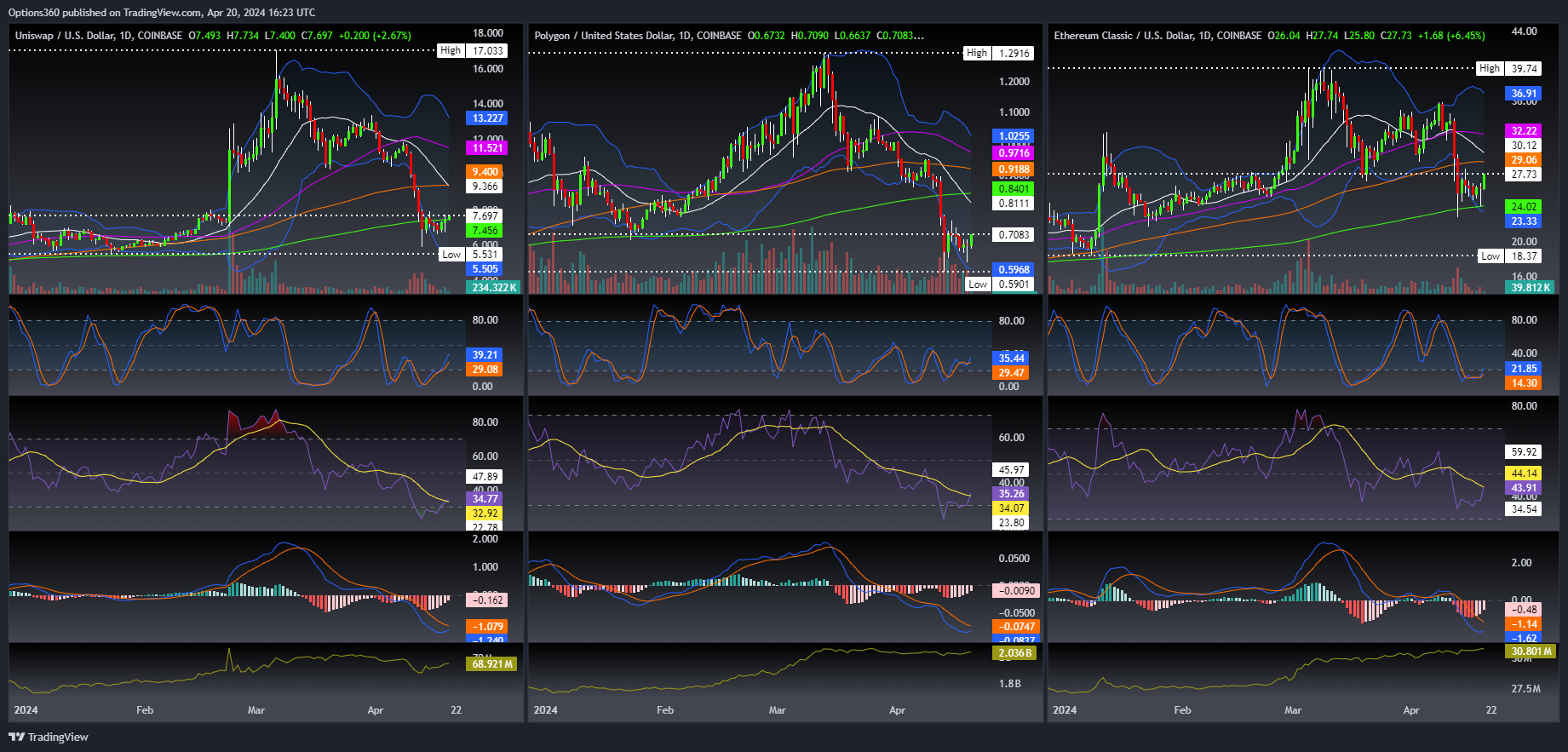Click the purple 35.26 RSI label
This screenshot has width=1568, height=752.
pos(1012,494)
